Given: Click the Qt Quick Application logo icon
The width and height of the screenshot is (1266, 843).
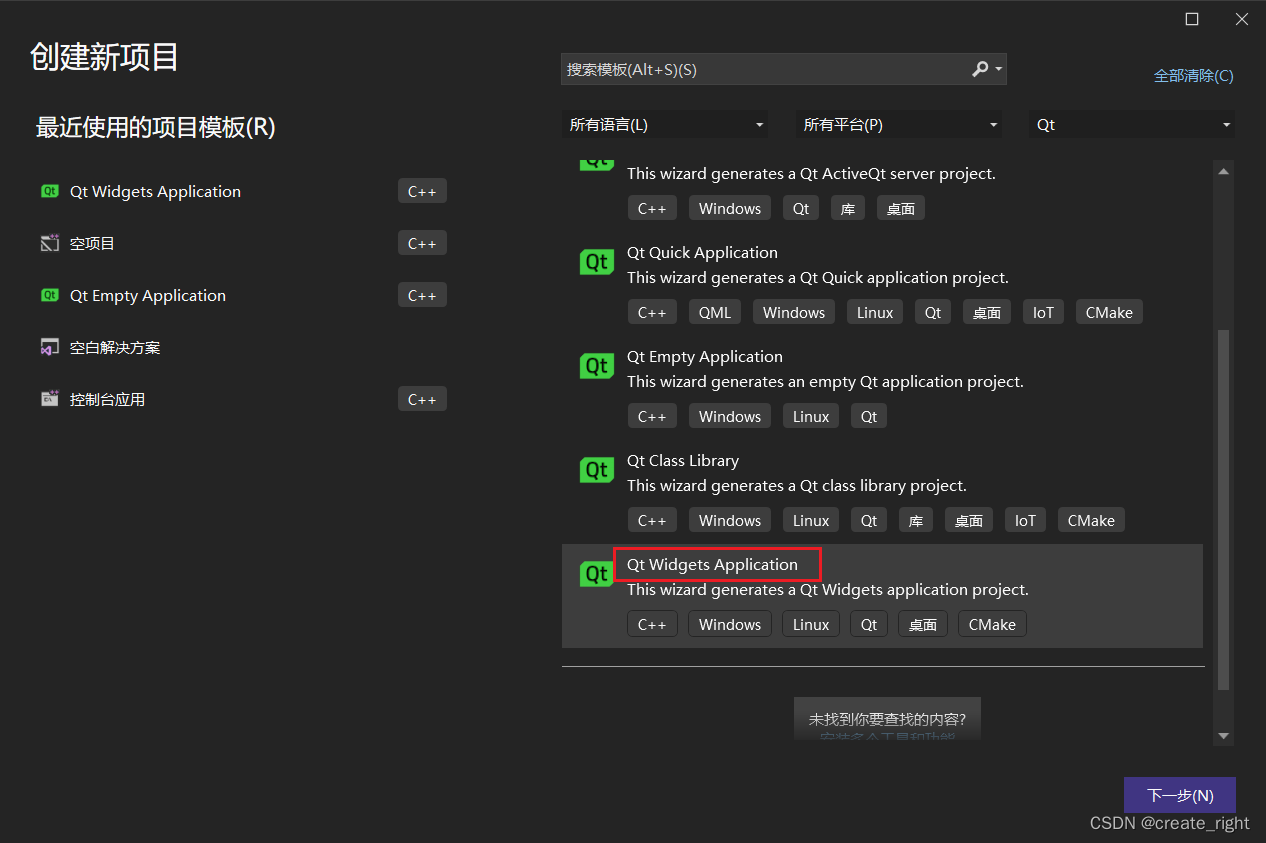Looking at the screenshot, I should tap(597, 262).
